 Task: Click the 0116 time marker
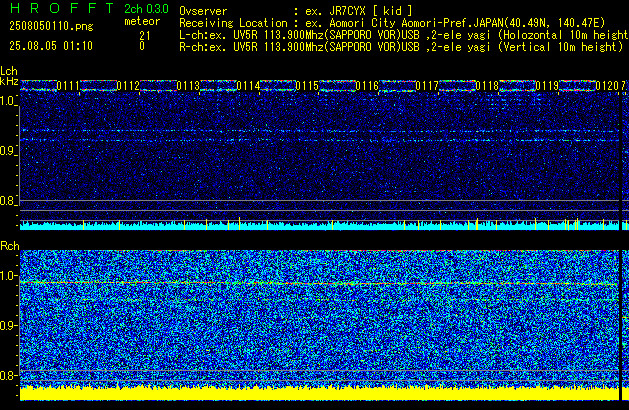pyautogui.click(x=367, y=86)
